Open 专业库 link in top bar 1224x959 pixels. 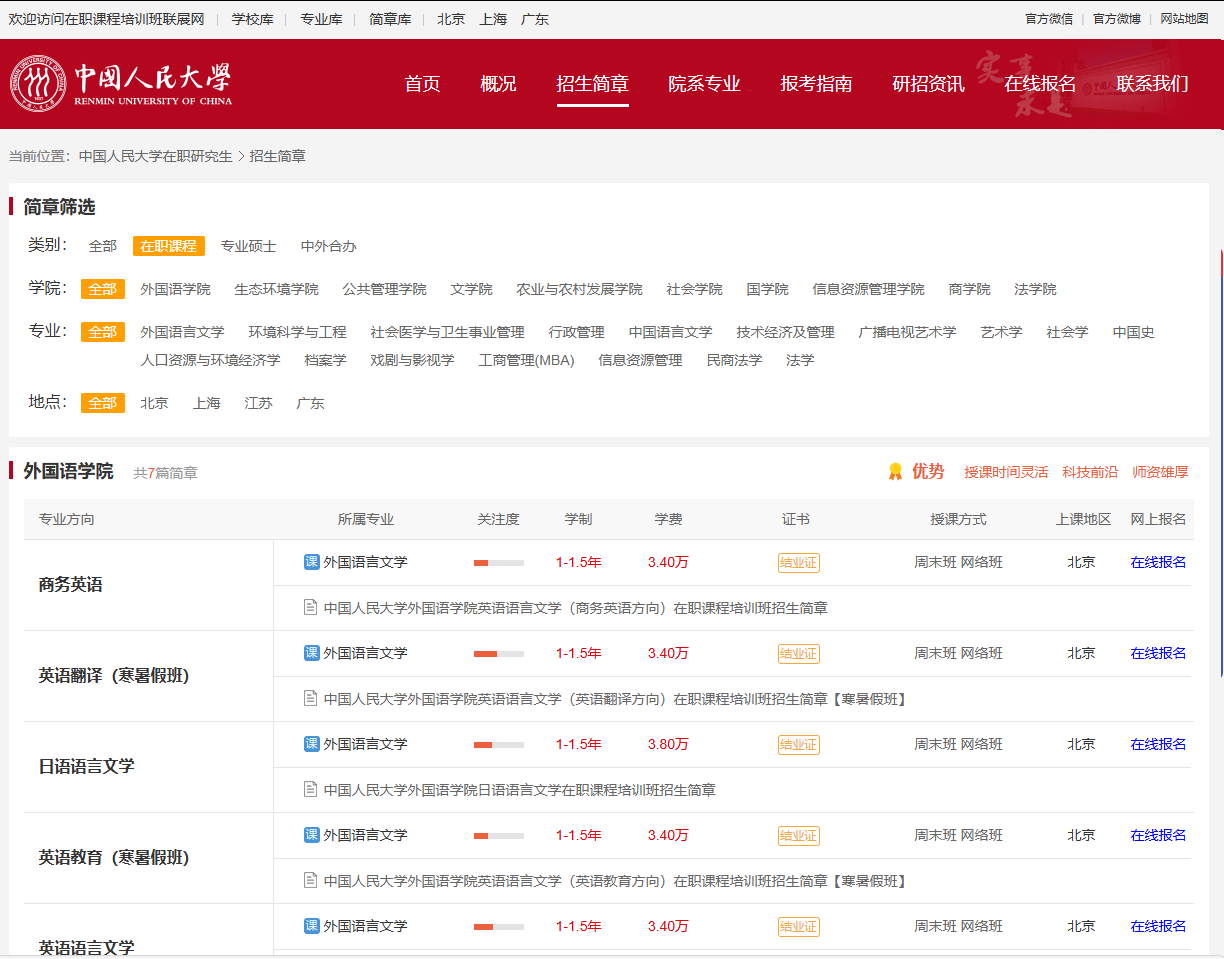click(x=321, y=19)
